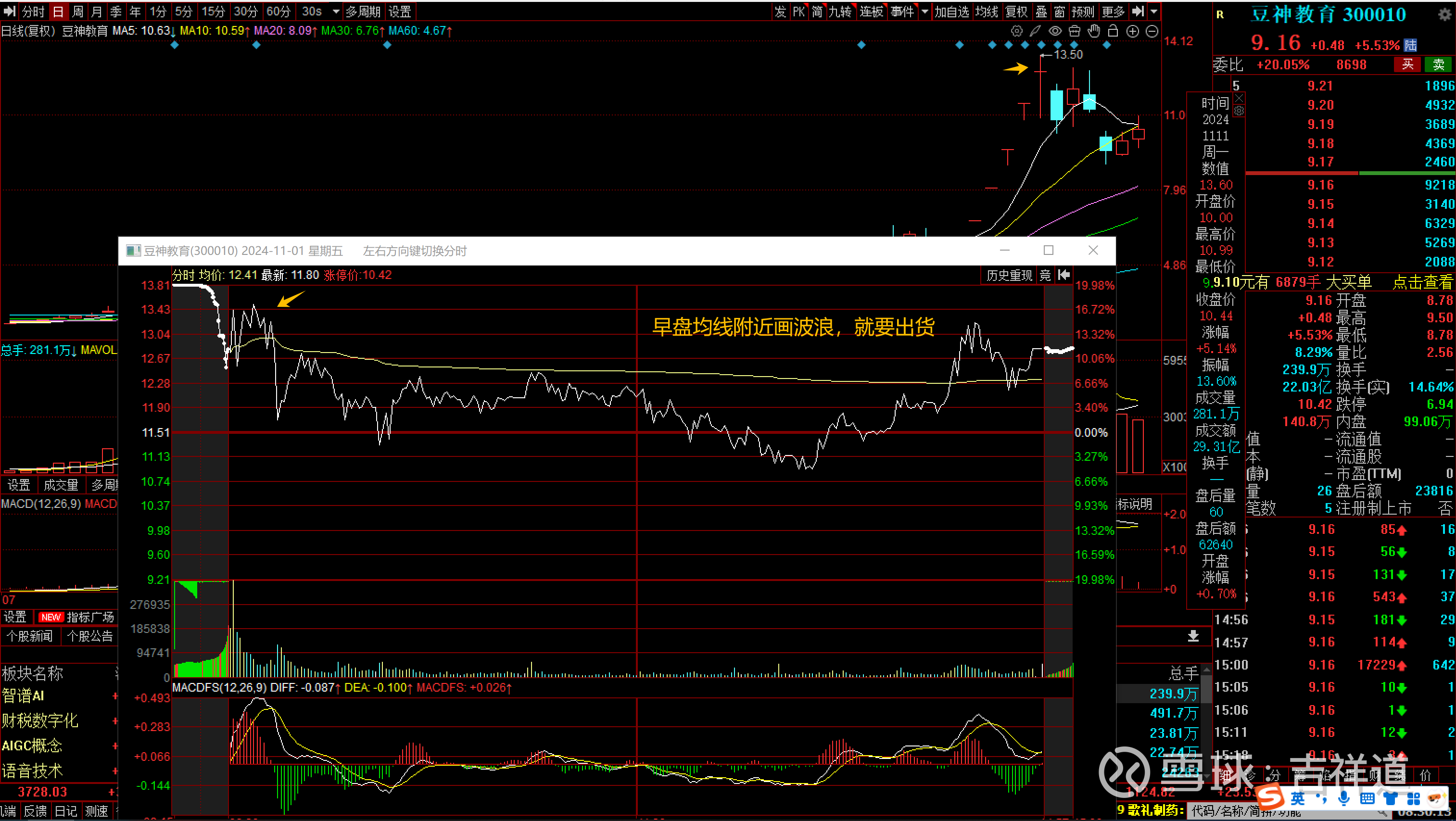Select the AIGC概念 sector row
The width and height of the screenshot is (1456, 821).
(59, 746)
